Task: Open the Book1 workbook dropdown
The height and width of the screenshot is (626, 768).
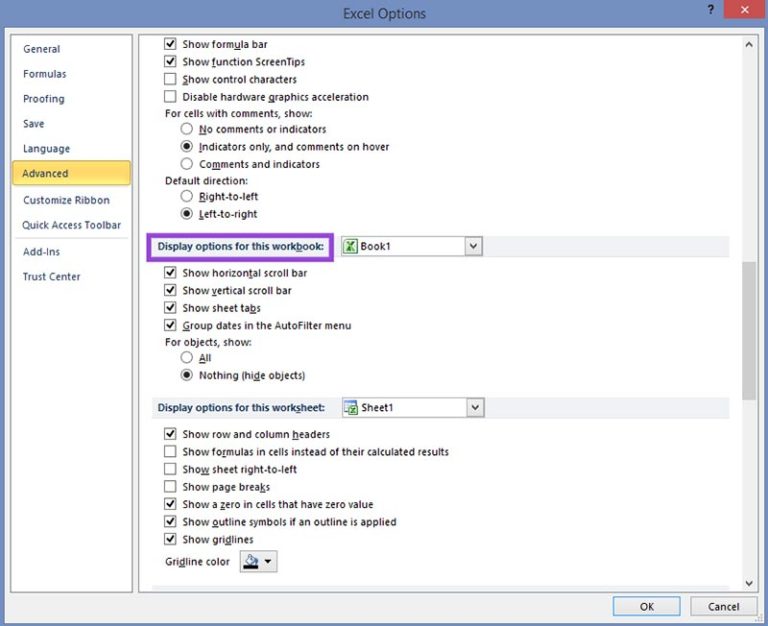Action: pos(473,246)
